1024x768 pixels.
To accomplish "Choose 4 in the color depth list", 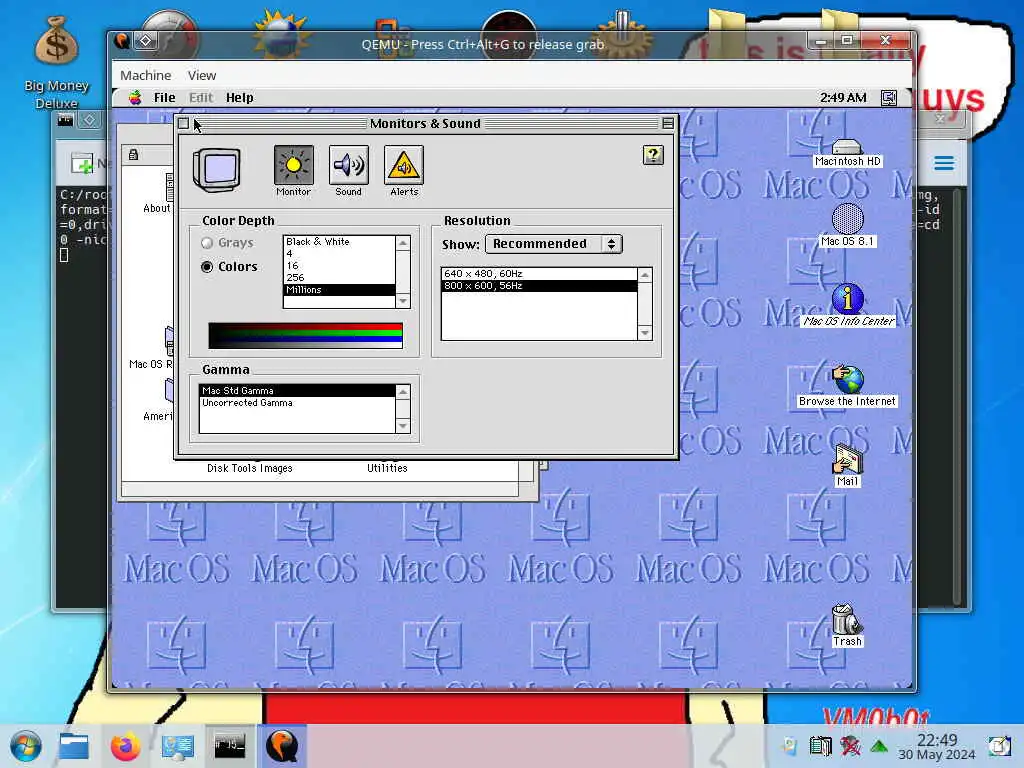I will click(x=339, y=253).
